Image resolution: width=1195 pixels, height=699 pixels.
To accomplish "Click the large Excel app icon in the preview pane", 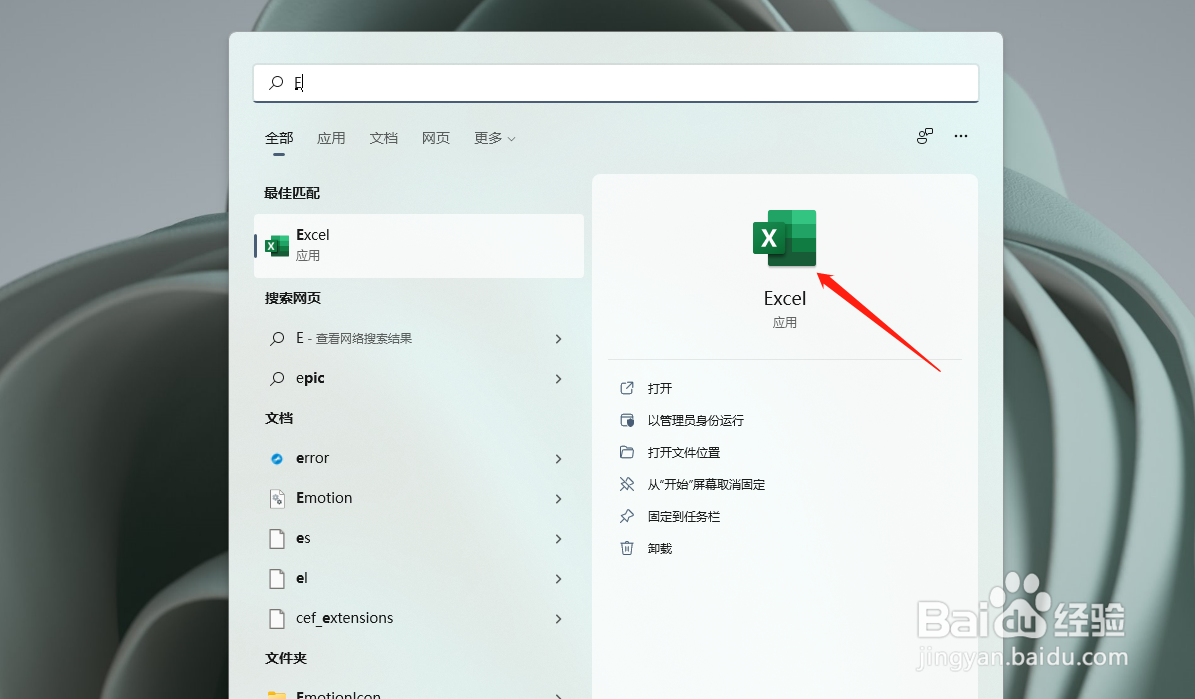I will click(x=785, y=238).
